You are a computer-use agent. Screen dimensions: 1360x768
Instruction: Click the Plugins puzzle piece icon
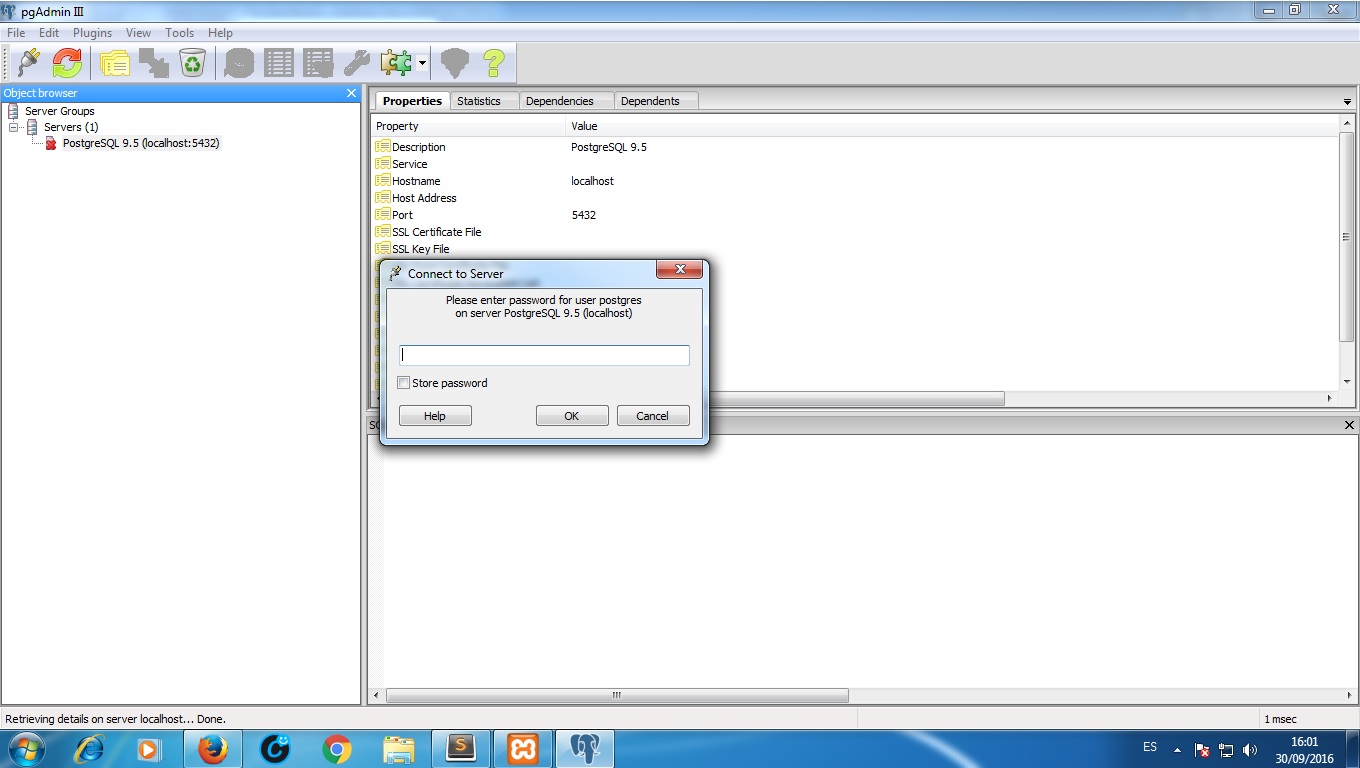[396, 64]
